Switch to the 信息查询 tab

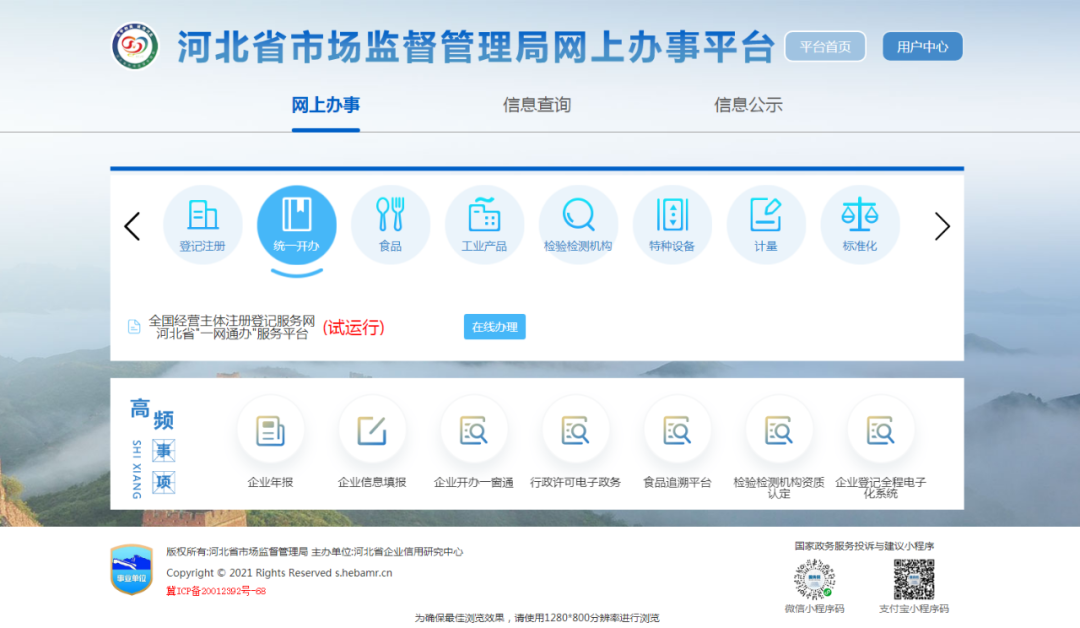[537, 105]
